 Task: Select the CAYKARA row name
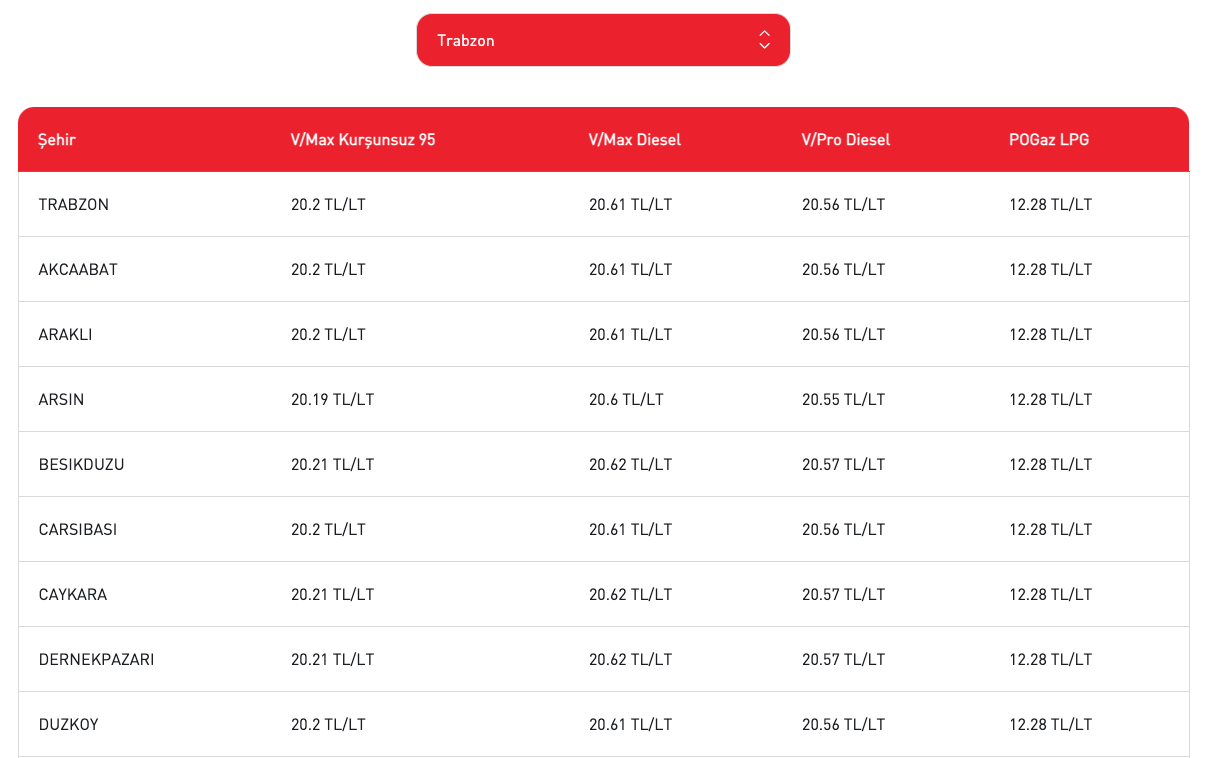73,595
